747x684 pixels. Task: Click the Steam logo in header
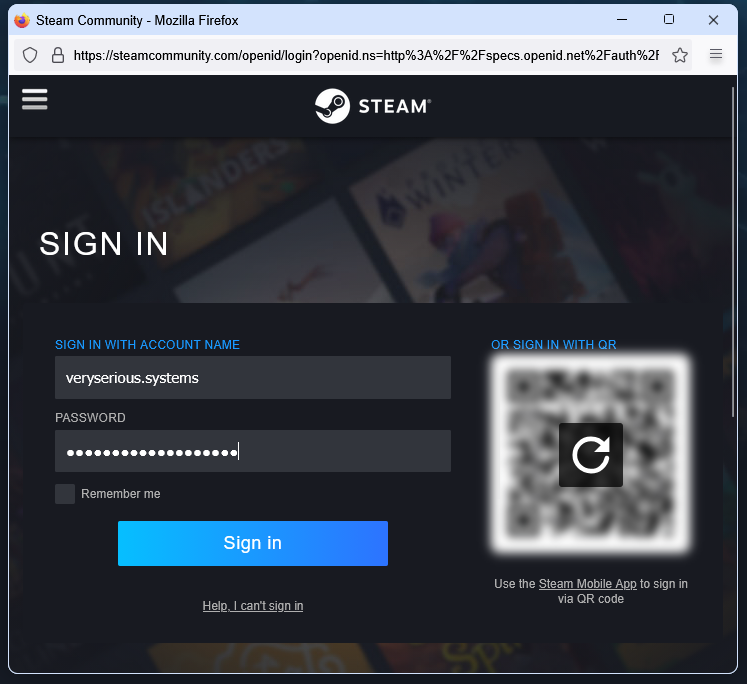(373, 106)
